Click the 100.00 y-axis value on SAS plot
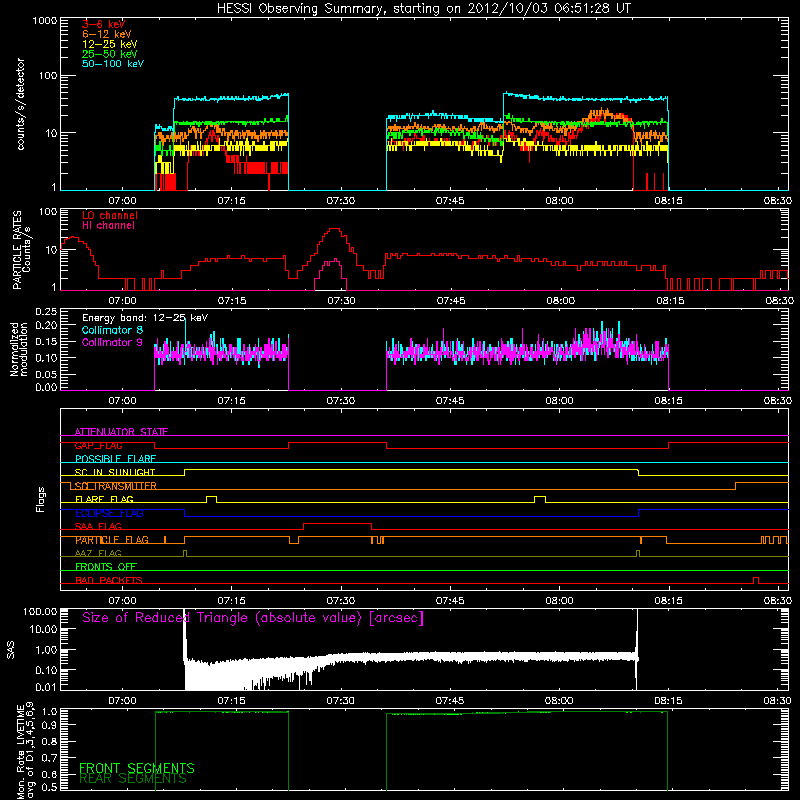This screenshot has width=800, height=800. tap(40, 612)
